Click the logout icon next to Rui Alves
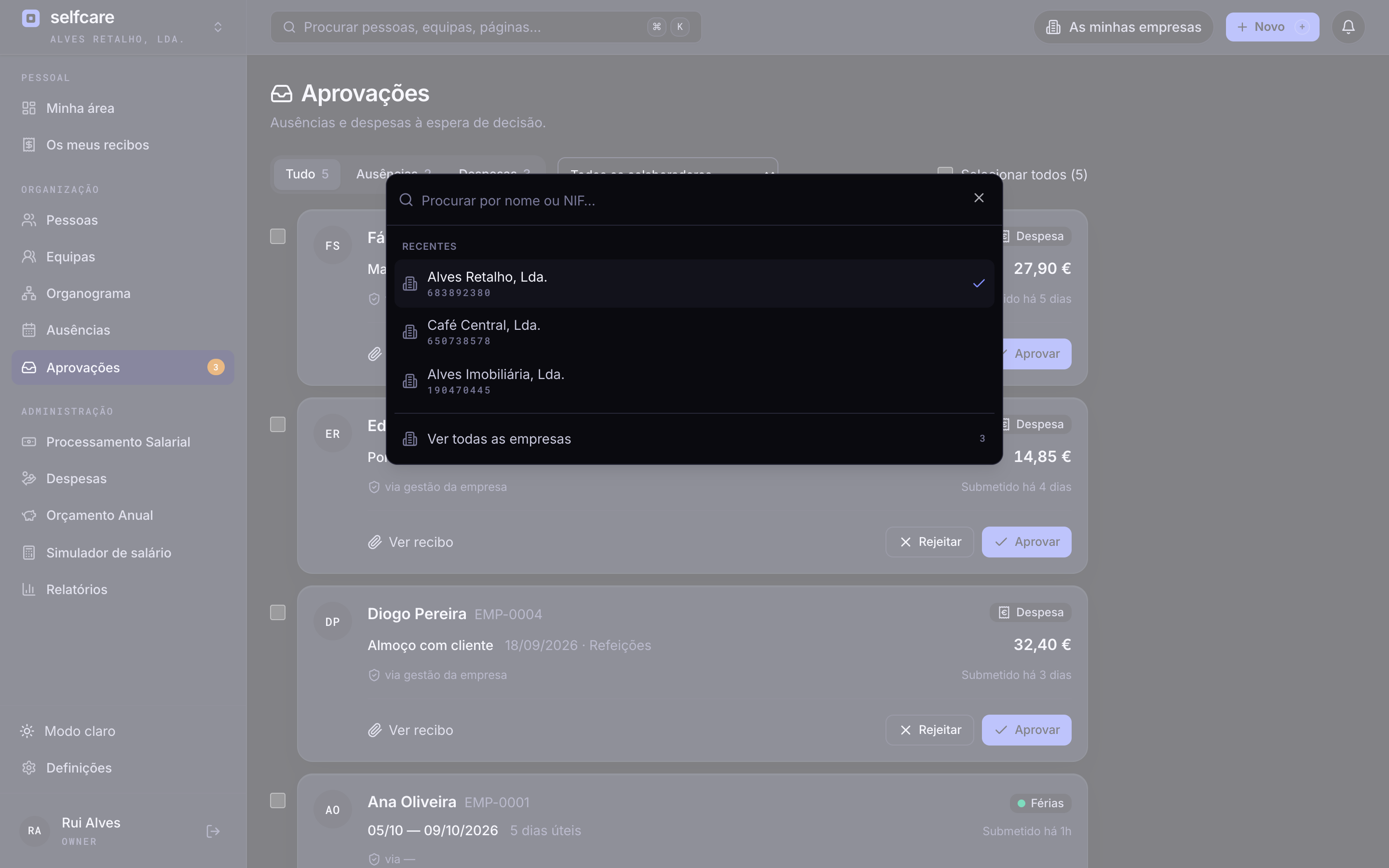Screen dimensions: 1389x868 point(213,831)
